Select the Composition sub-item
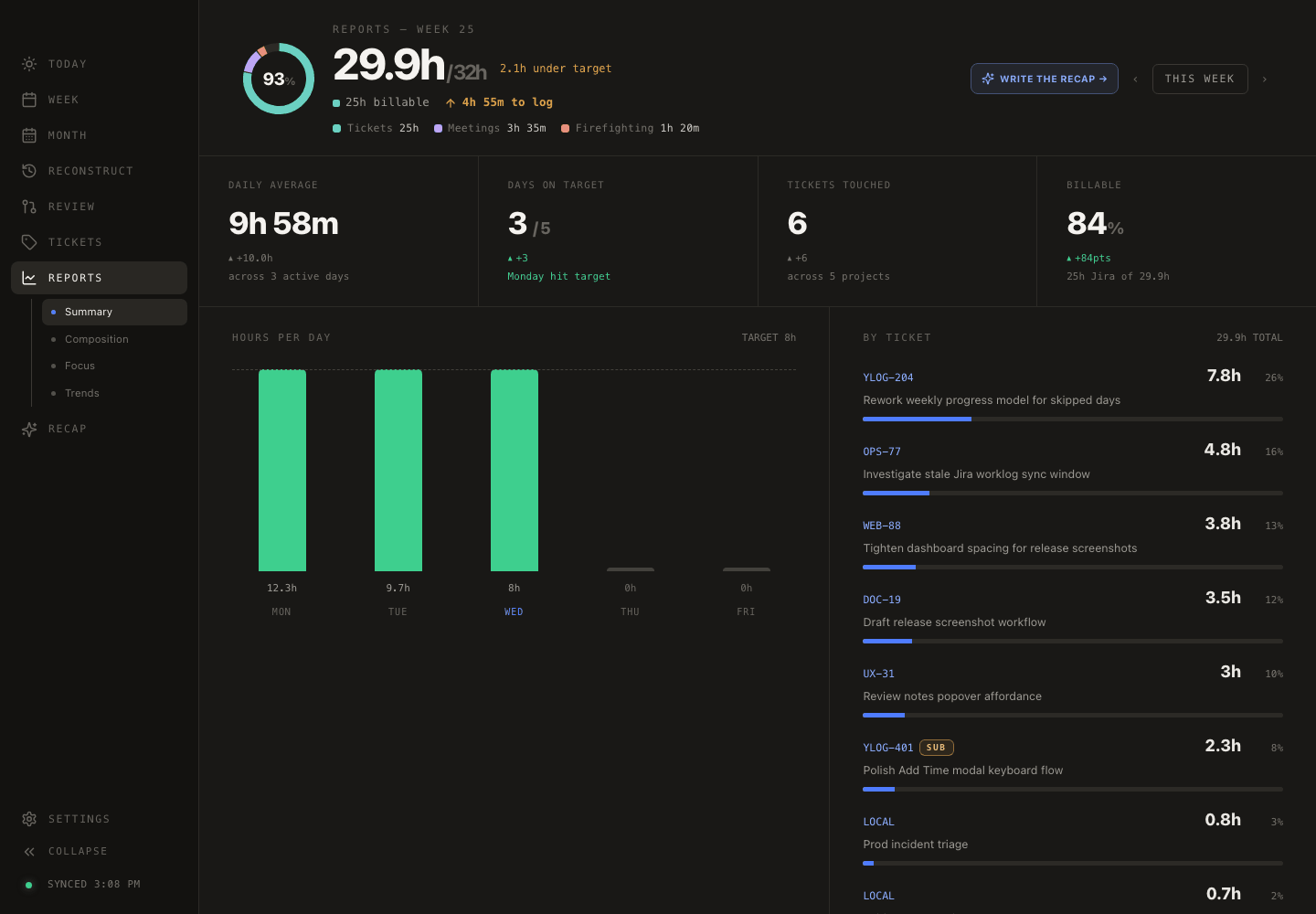 click(114, 339)
